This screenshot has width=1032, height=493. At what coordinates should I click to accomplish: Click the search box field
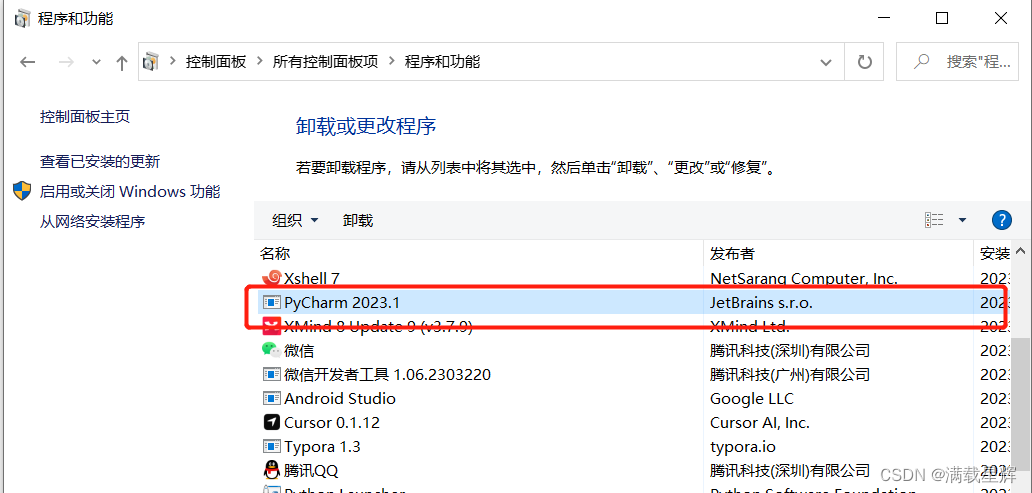tap(957, 63)
